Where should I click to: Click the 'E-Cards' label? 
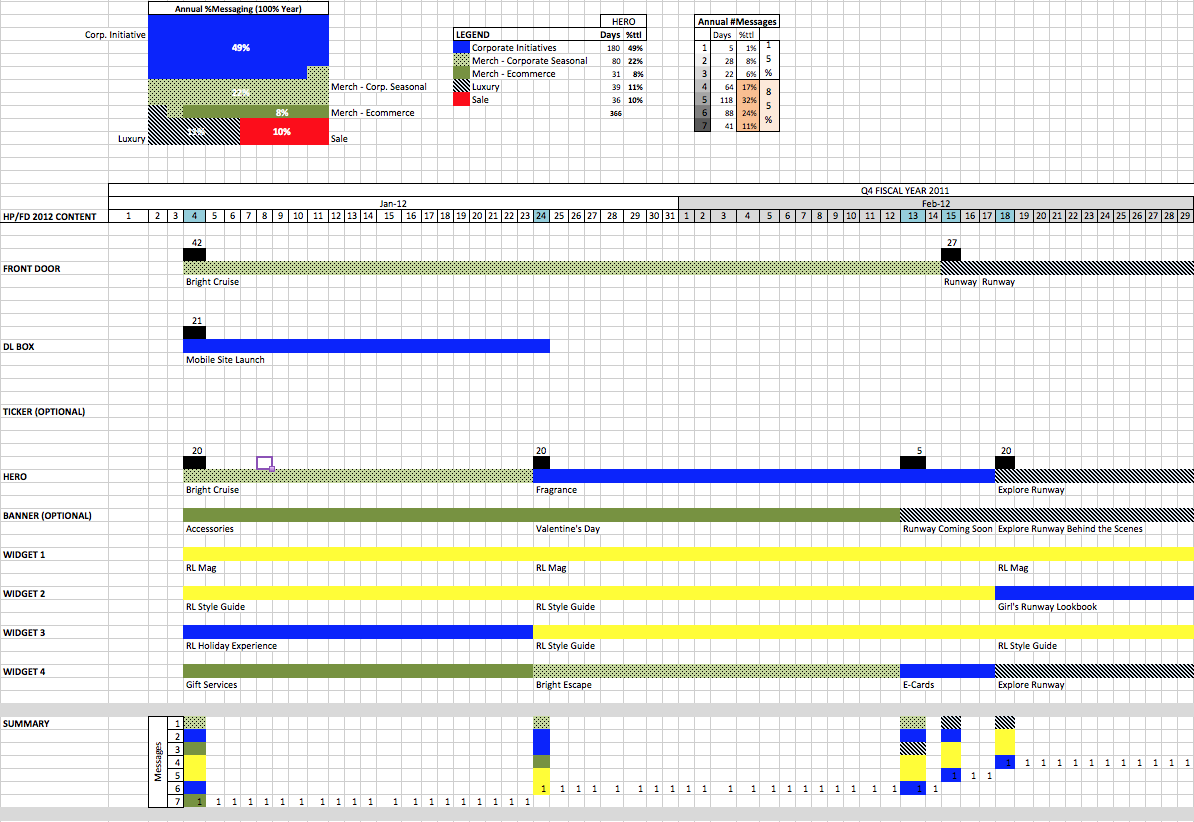pyautogui.click(x=918, y=685)
